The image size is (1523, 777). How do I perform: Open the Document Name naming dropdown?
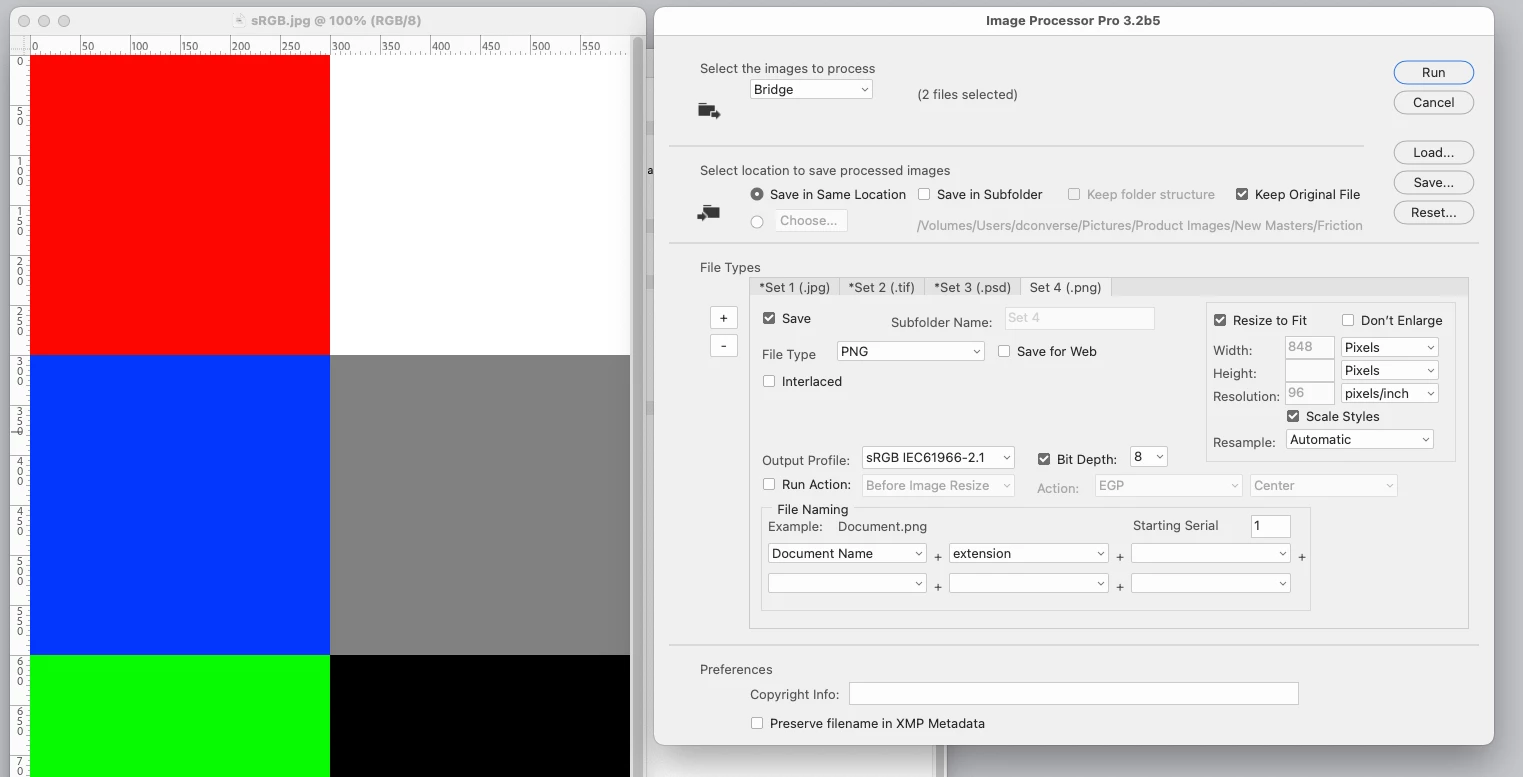pyautogui.click(x=847, y=553)
